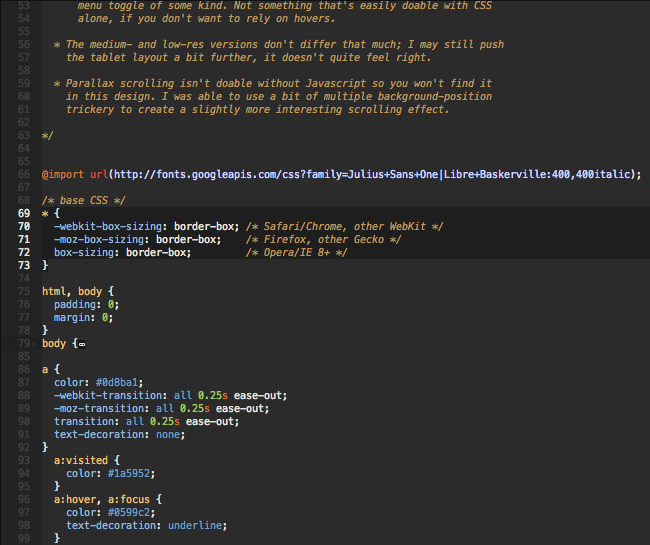Click the "#0d8ba1" color value
Screen dimensions: 650x545
tap(117, 383)
